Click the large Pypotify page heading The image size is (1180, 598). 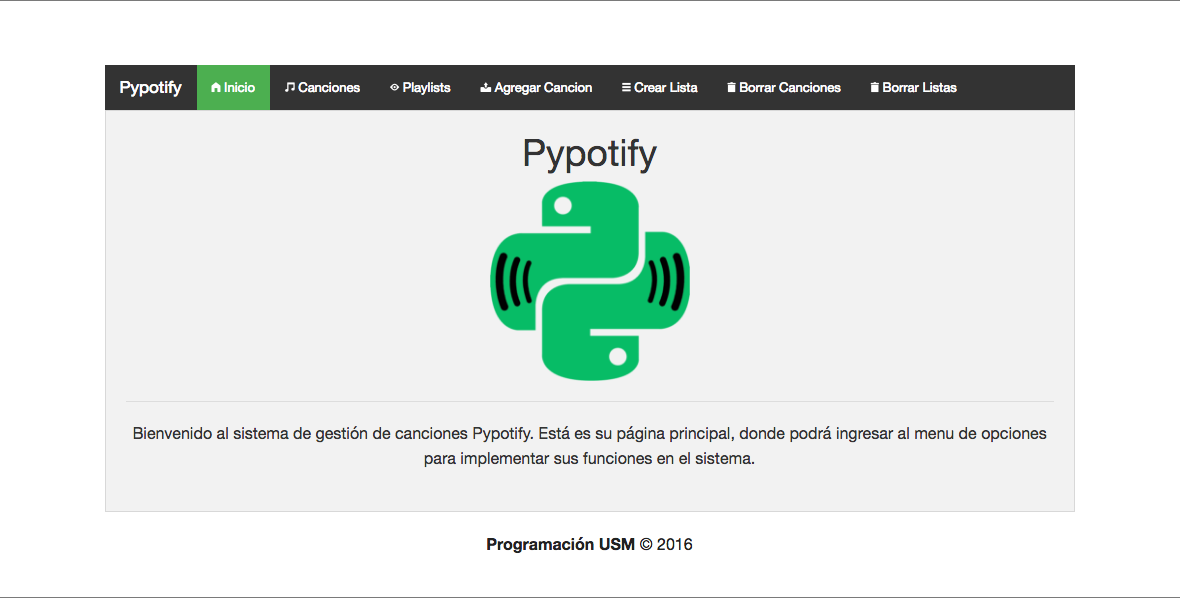[x=589, y=154]
